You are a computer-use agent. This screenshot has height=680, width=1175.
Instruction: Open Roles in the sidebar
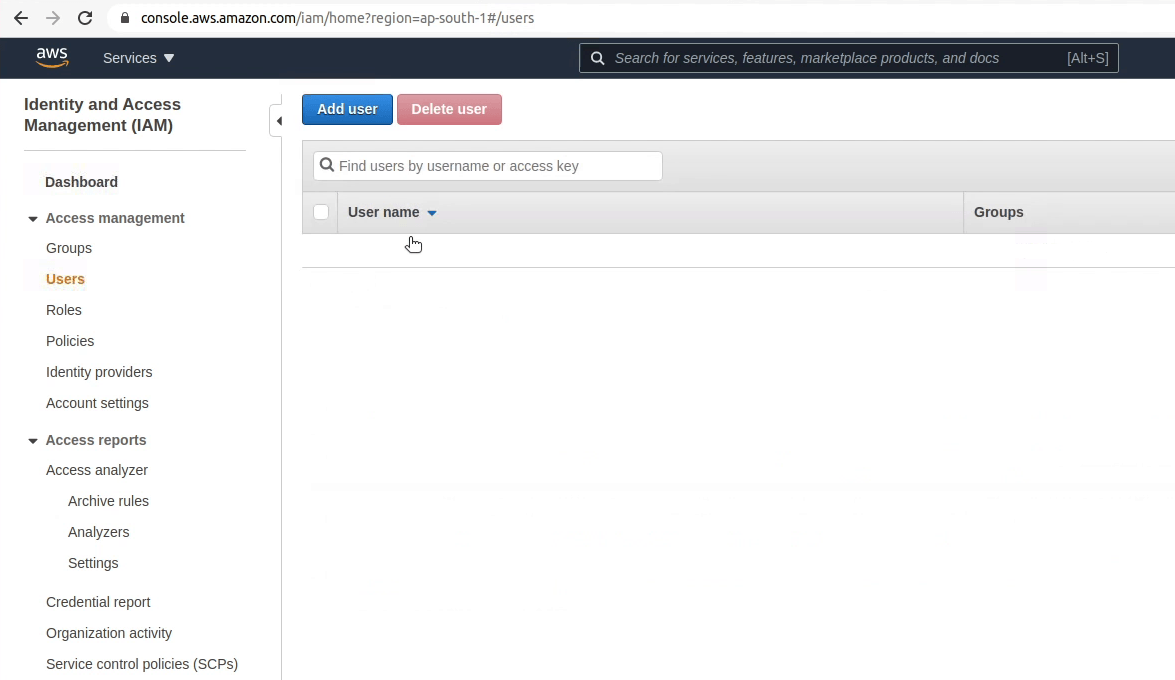click(64, 310)
